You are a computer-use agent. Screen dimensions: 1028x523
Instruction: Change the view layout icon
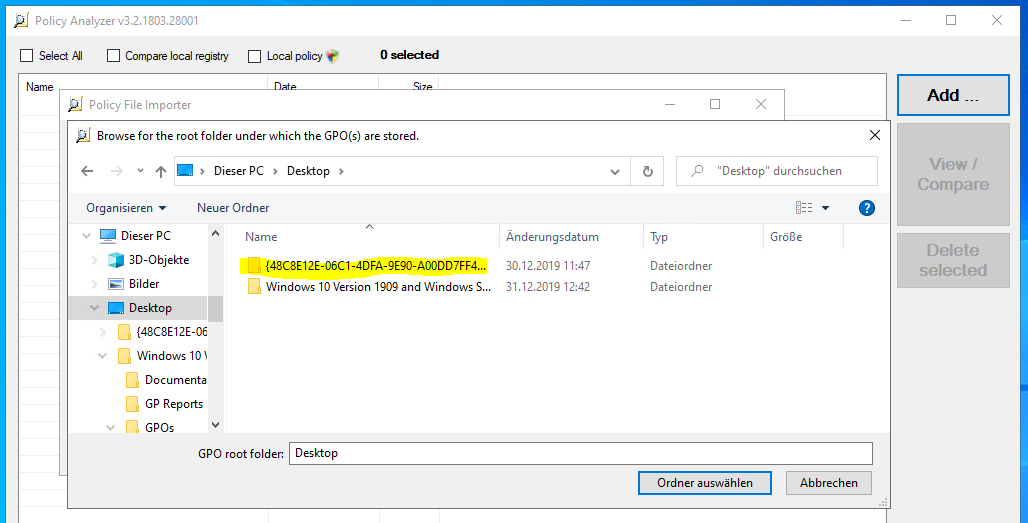point(804,208)
